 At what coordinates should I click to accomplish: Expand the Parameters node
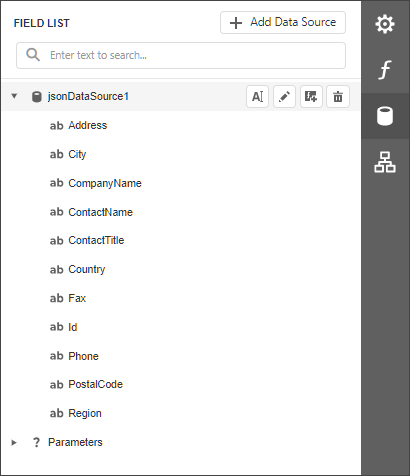click(14, 442)
